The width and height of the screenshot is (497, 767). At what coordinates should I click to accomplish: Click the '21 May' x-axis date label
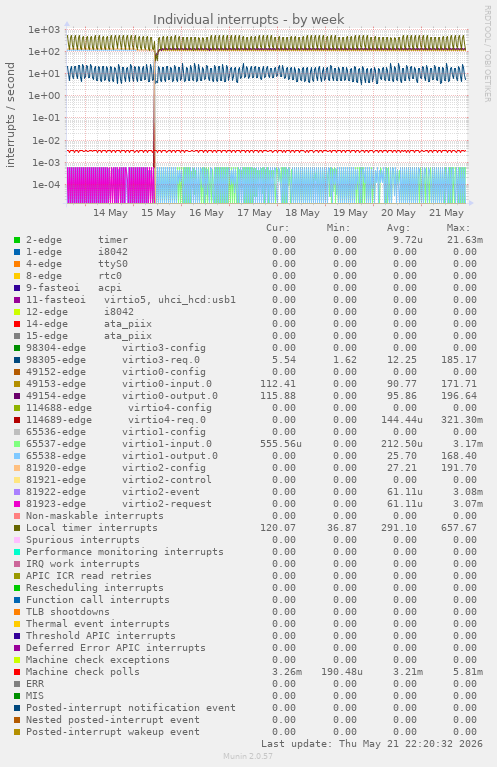point(446,213)
